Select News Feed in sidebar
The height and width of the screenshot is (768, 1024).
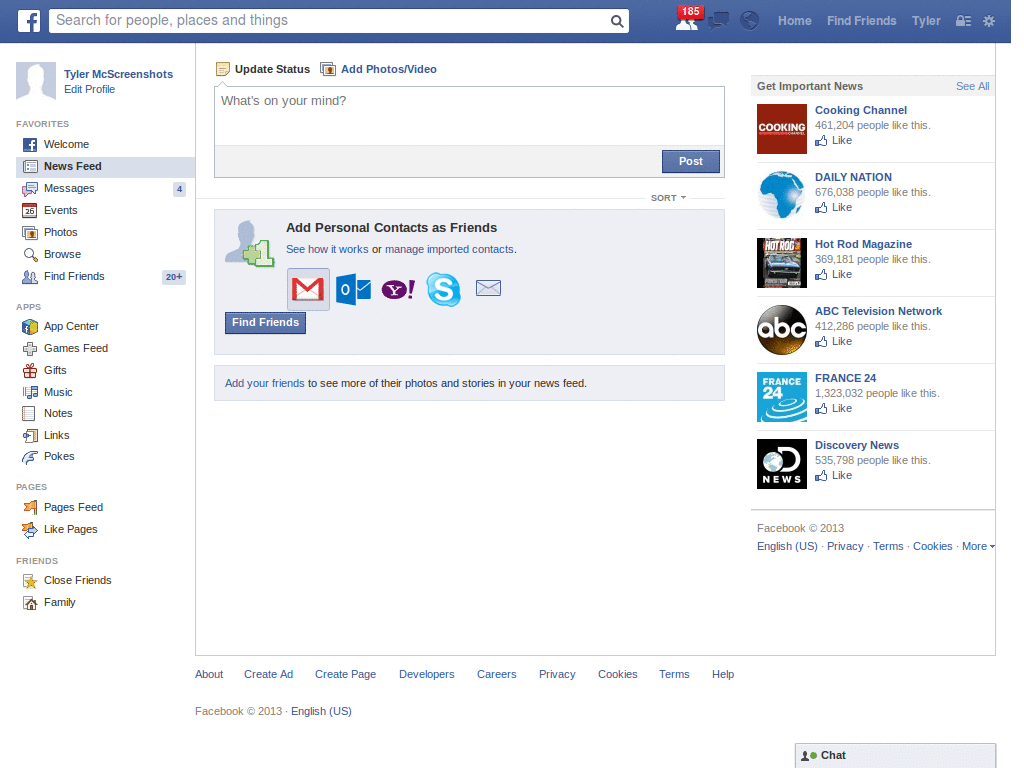[104, 167]
